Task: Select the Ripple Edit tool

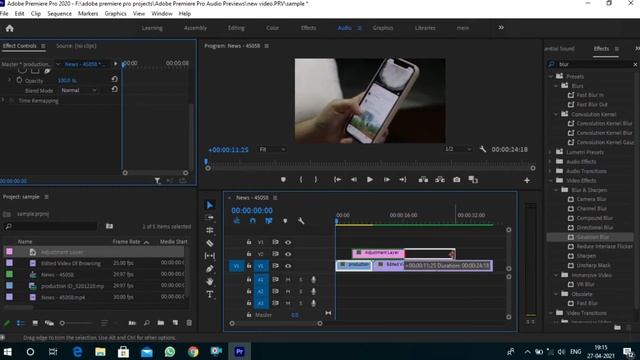Action: pyautogui.click(x=210, y=230)
